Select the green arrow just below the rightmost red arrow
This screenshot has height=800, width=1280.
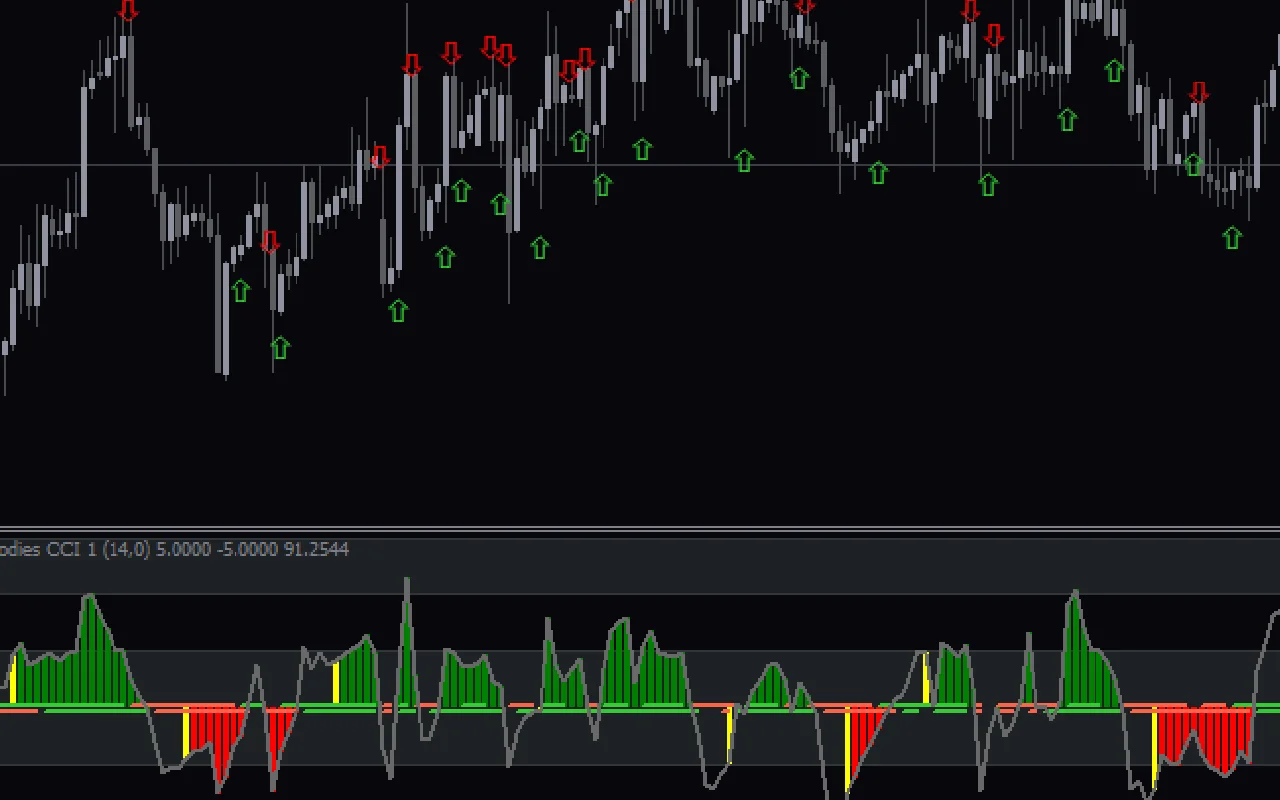click(1193, 164)
